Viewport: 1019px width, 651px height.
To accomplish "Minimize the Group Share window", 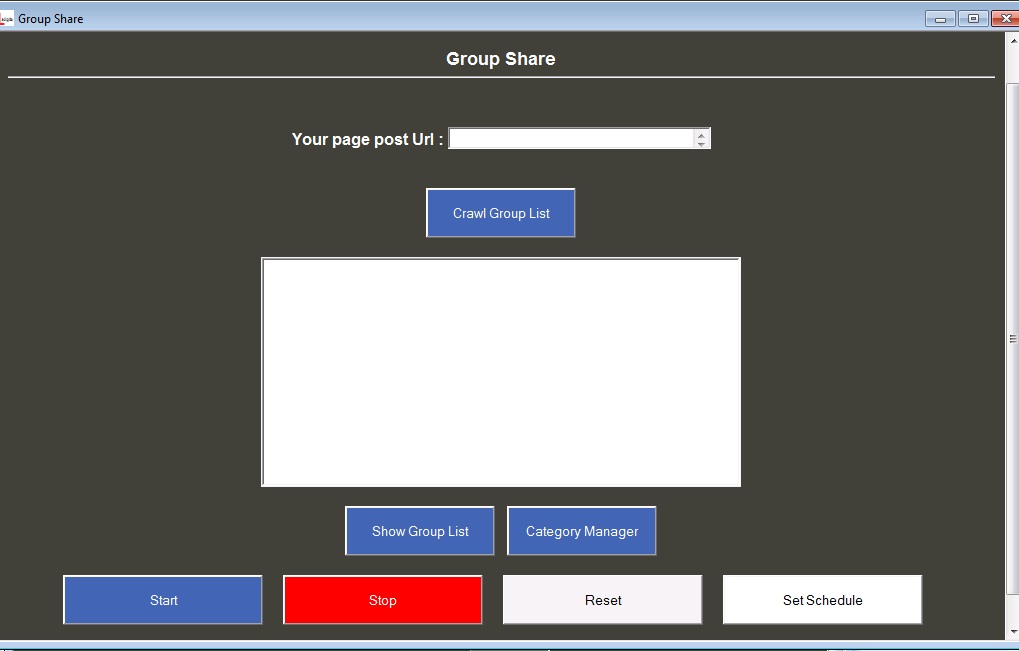I will coord(940,18).
